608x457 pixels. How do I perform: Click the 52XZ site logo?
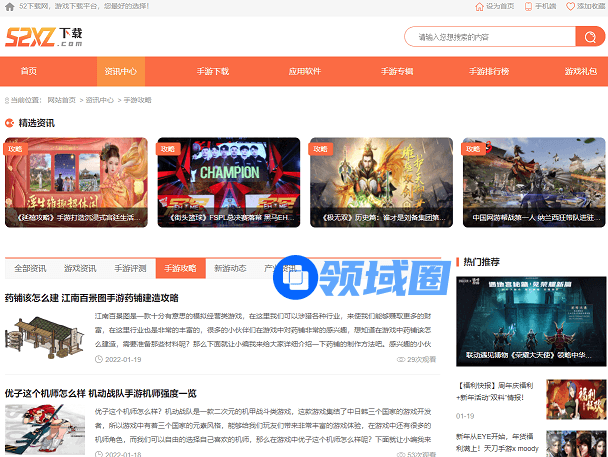click(44, 39)
